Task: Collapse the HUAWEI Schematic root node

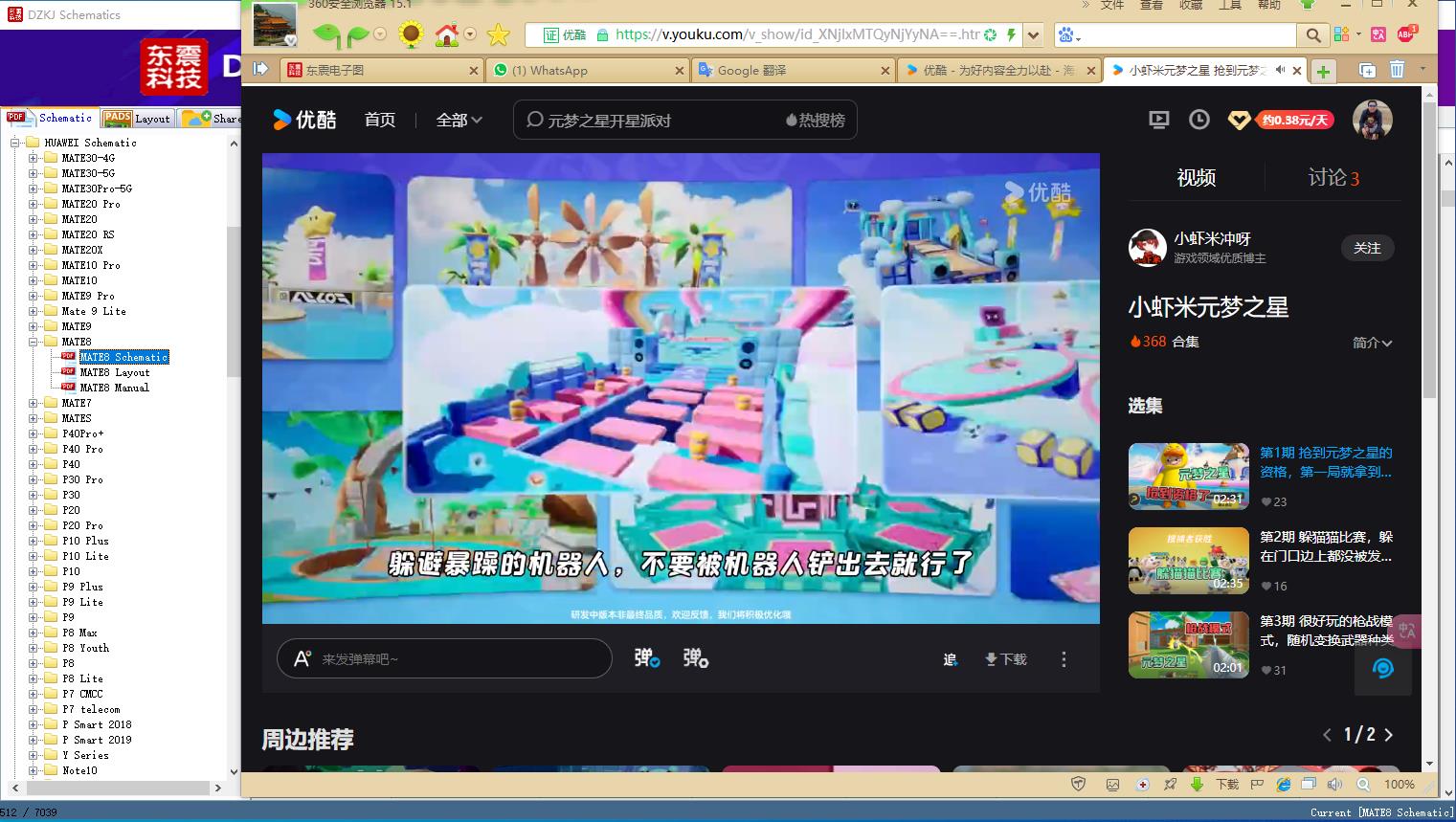Action: click(15, 143)
